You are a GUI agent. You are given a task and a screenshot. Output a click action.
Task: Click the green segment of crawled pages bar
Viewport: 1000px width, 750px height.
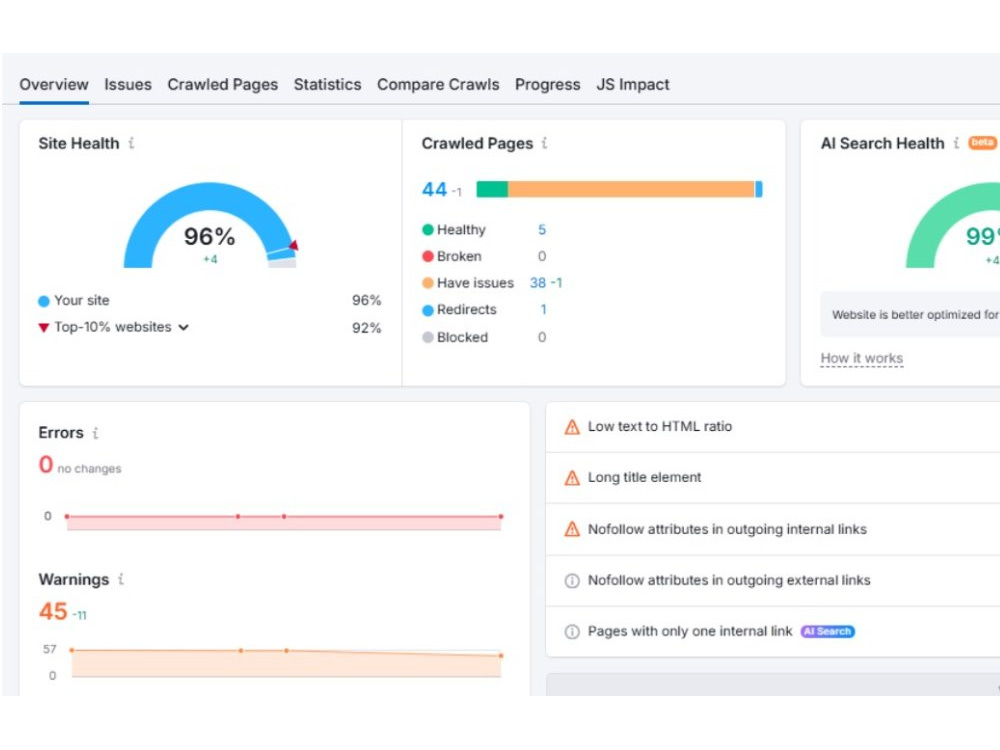pyautogui.click(x=492, y=189)
